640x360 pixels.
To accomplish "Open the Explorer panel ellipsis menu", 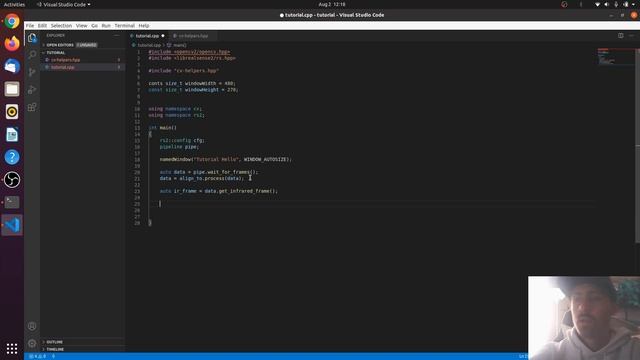I will click(116, 36).
